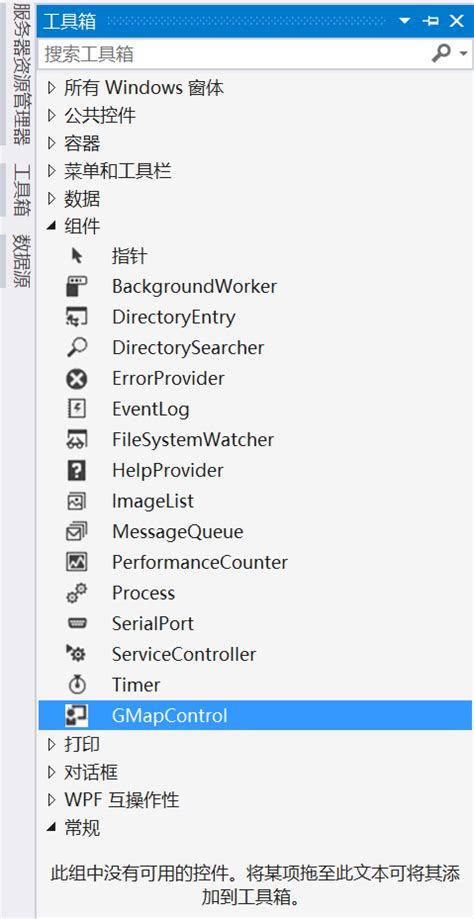The height and width of the screenshot is (919, 474).
Task: Open the toolbox window options dropdown arrow
Action: coord(405,21)
